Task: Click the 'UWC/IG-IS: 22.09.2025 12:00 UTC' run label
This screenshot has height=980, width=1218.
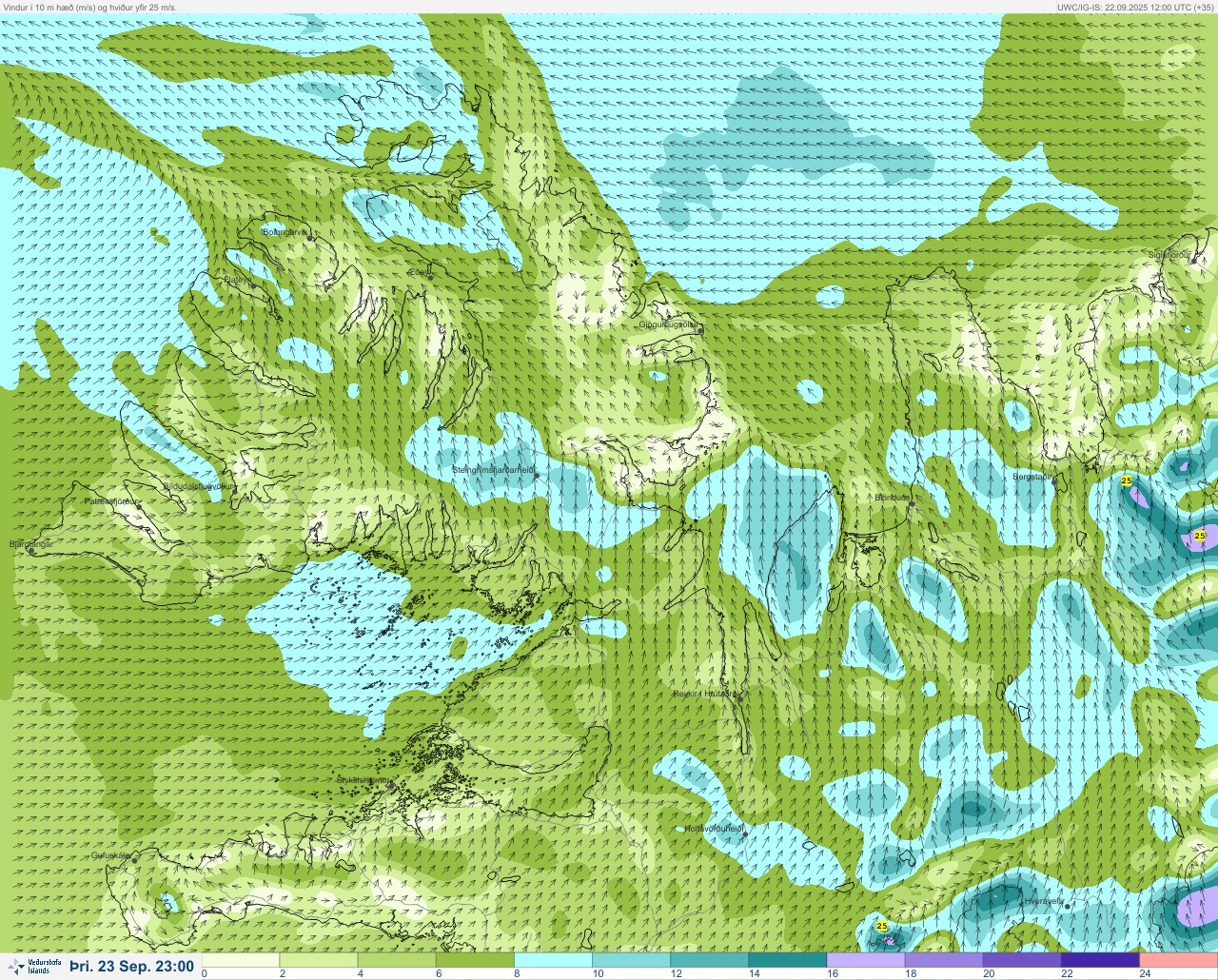Action: click(1124, 7)
